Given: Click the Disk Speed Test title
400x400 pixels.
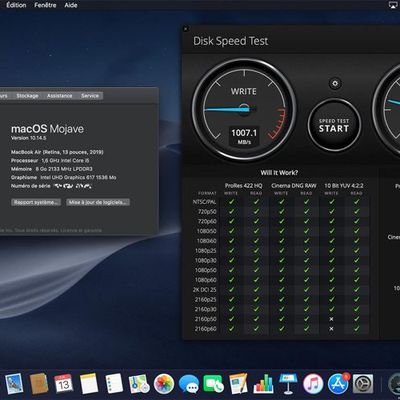Looking at the screenshot, I should 231,41.
